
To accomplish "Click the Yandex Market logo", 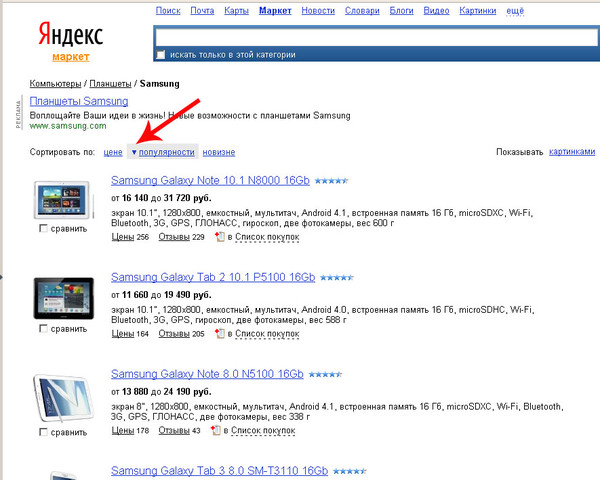I will (x=70, y=39).
